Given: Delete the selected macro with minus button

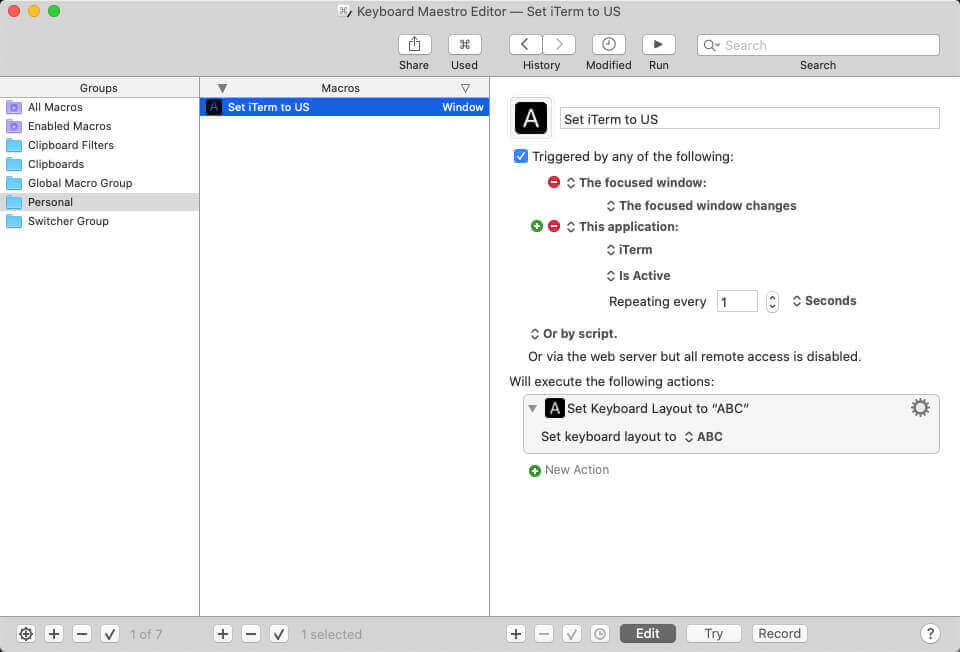Looking at the screenshot, I should (251, 634).
